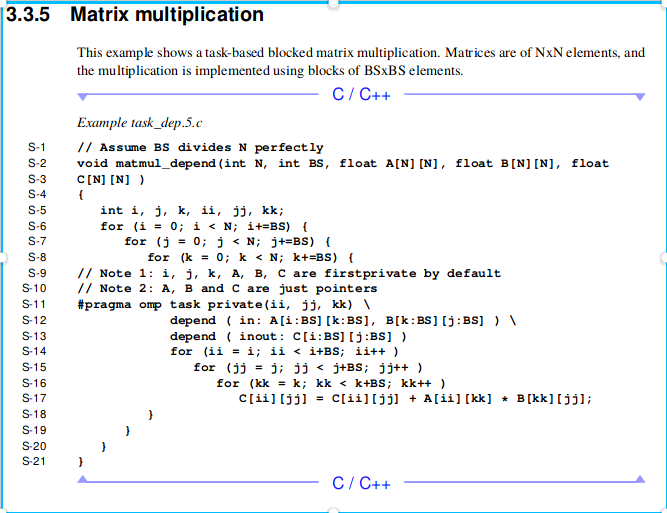Click the loop "for (k = 0; k < N; k+=BS) {"
This screenshot has width=667, height=513.
251,258
